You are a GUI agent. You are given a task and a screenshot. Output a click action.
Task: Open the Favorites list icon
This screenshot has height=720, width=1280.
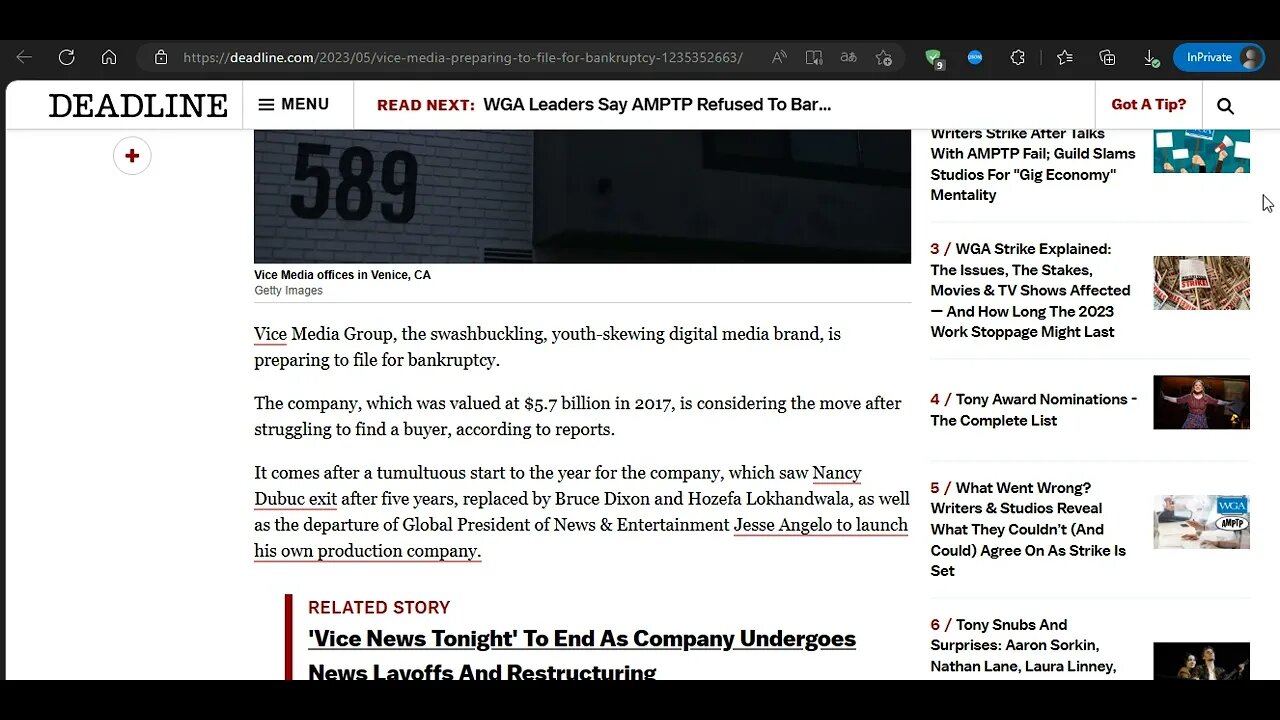1064,57
